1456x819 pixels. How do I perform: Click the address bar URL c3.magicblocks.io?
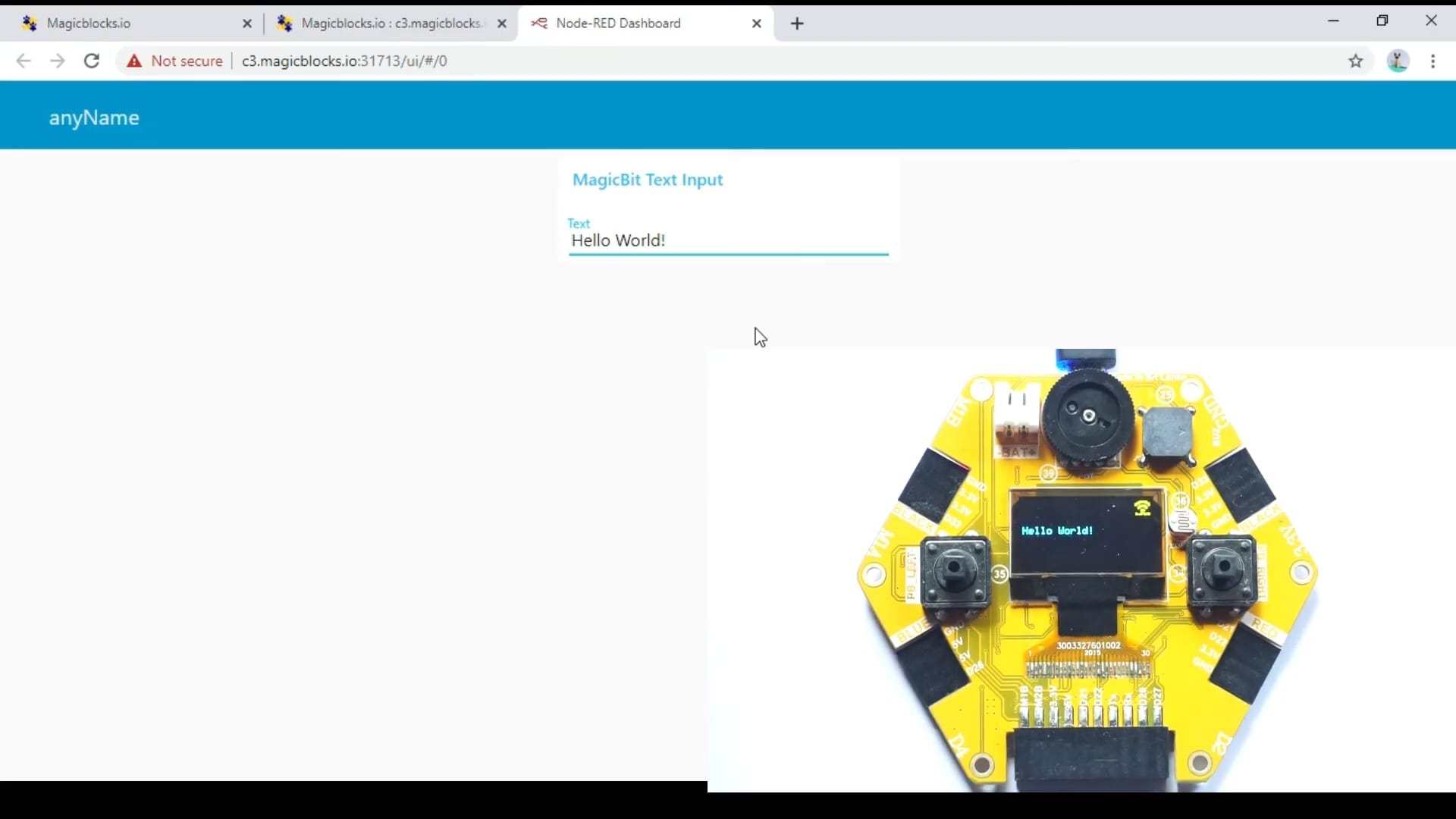344,61
